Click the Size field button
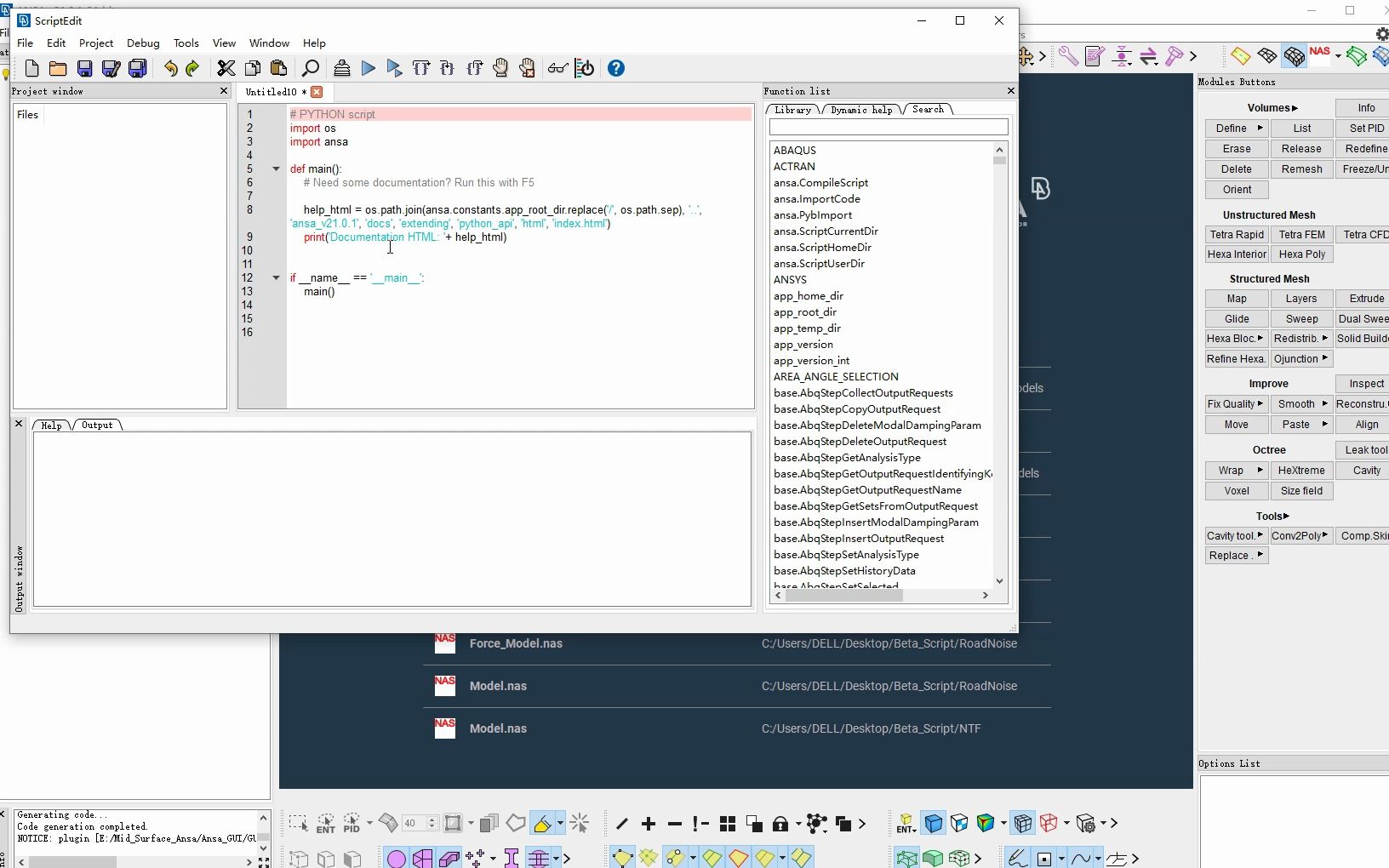 click(x=1301, y=491)
